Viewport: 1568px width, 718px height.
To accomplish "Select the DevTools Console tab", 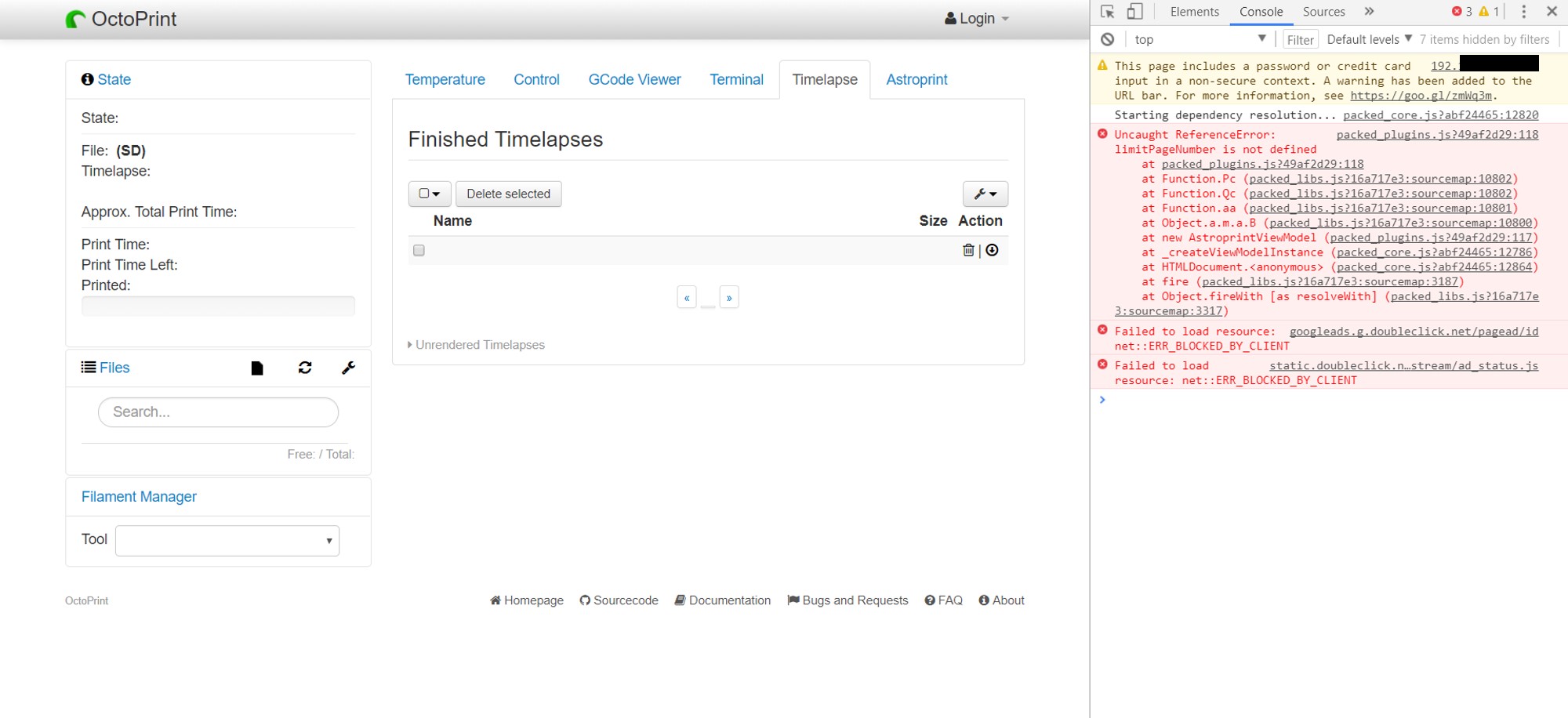I will tap(1261, 12).
